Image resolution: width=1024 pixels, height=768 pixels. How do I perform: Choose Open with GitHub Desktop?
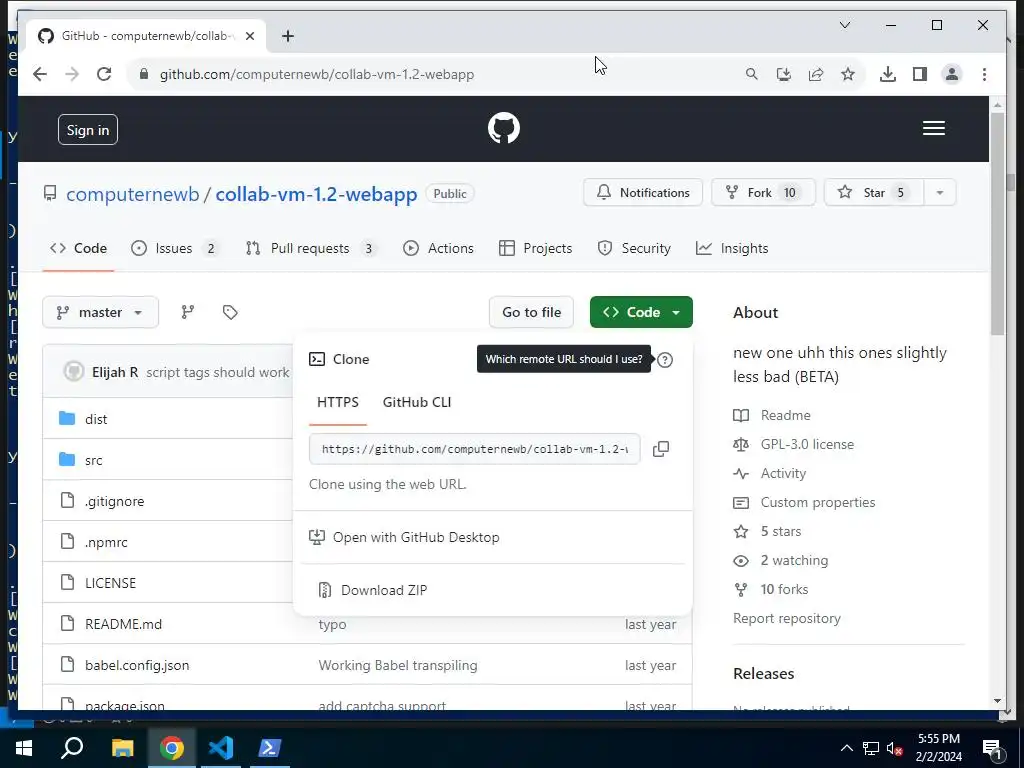492,537
